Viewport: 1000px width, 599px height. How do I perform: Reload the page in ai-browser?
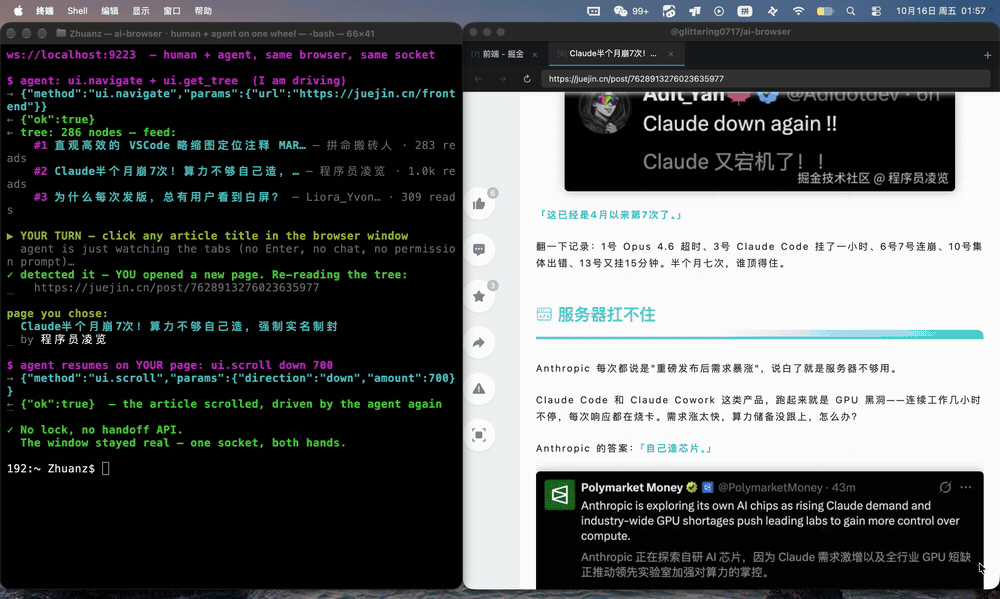pos(527,78)
